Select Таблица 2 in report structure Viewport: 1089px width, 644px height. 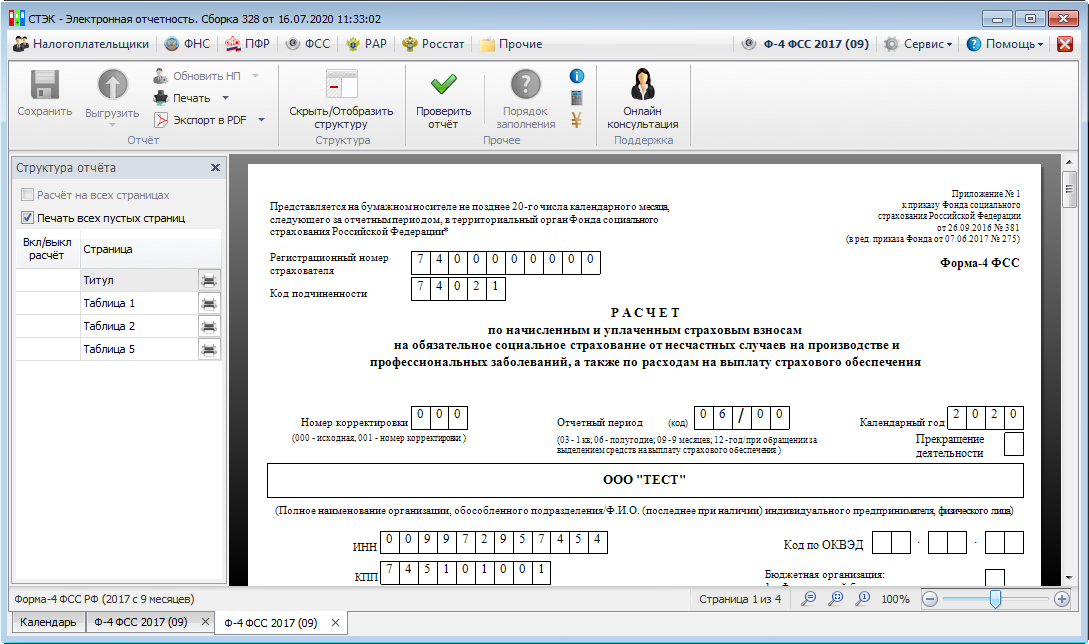139,327
